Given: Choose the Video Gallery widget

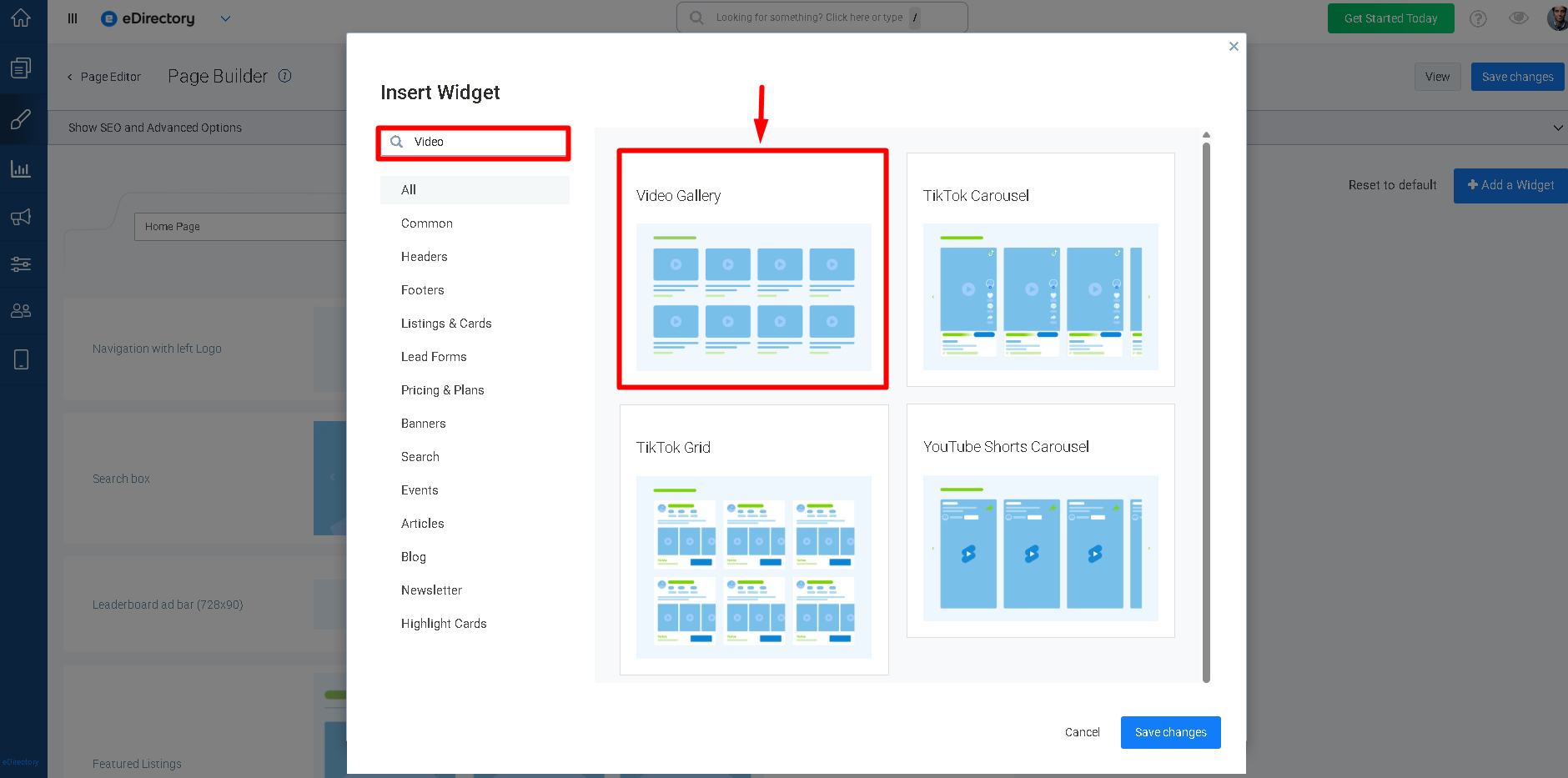Looking at the screenshot, I should pyautogui.click(x=753, y=269).
